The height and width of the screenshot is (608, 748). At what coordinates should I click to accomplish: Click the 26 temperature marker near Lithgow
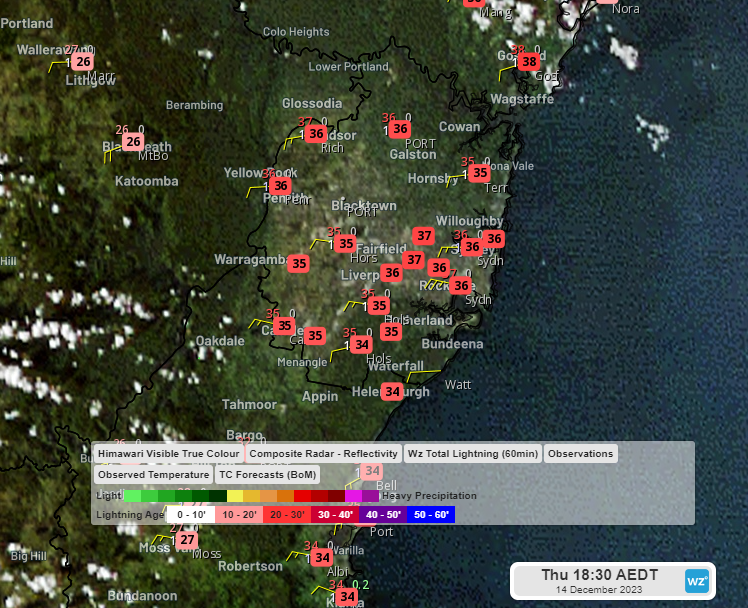(x=83, y=61)
